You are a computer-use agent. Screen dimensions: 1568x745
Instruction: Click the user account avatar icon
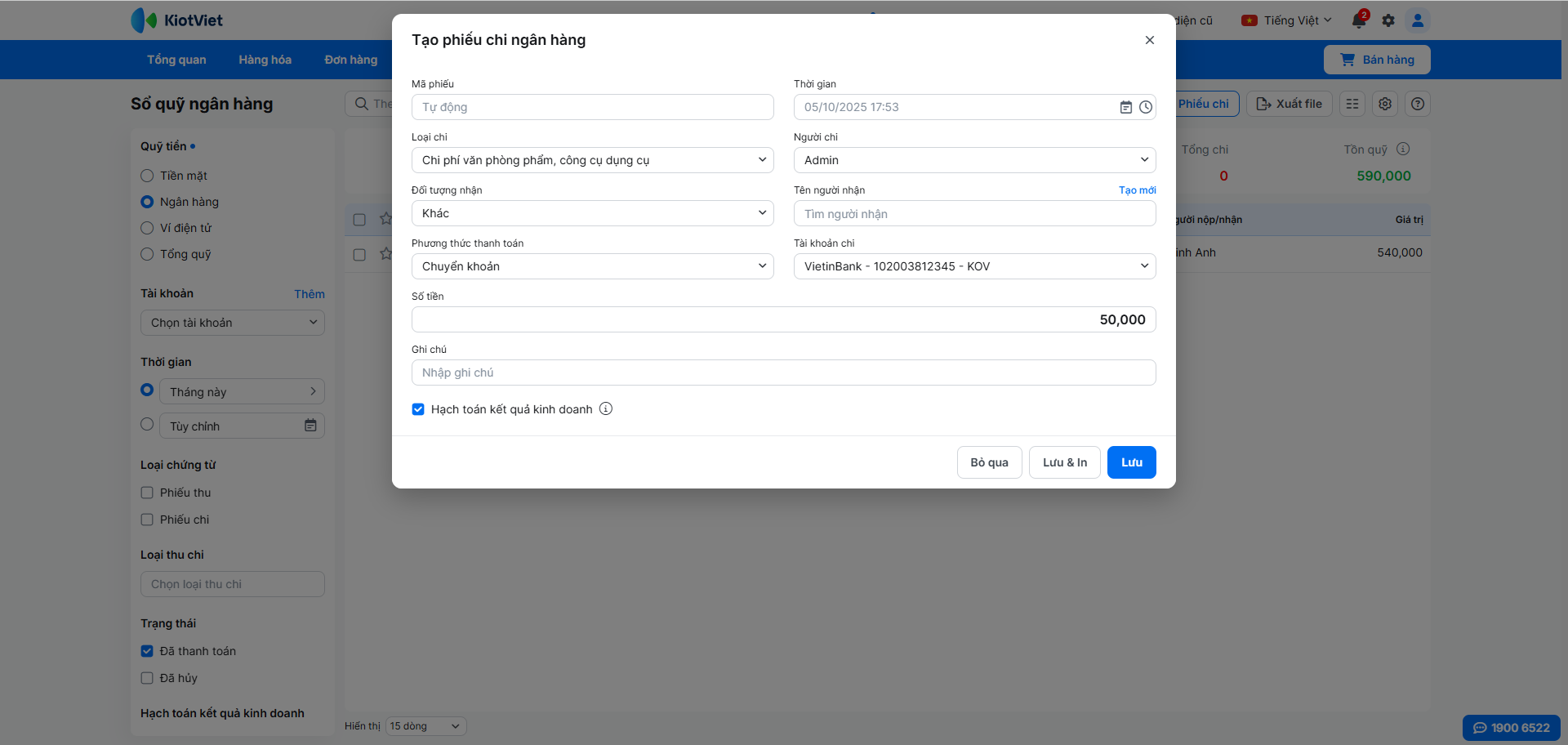click(1418, 20)
